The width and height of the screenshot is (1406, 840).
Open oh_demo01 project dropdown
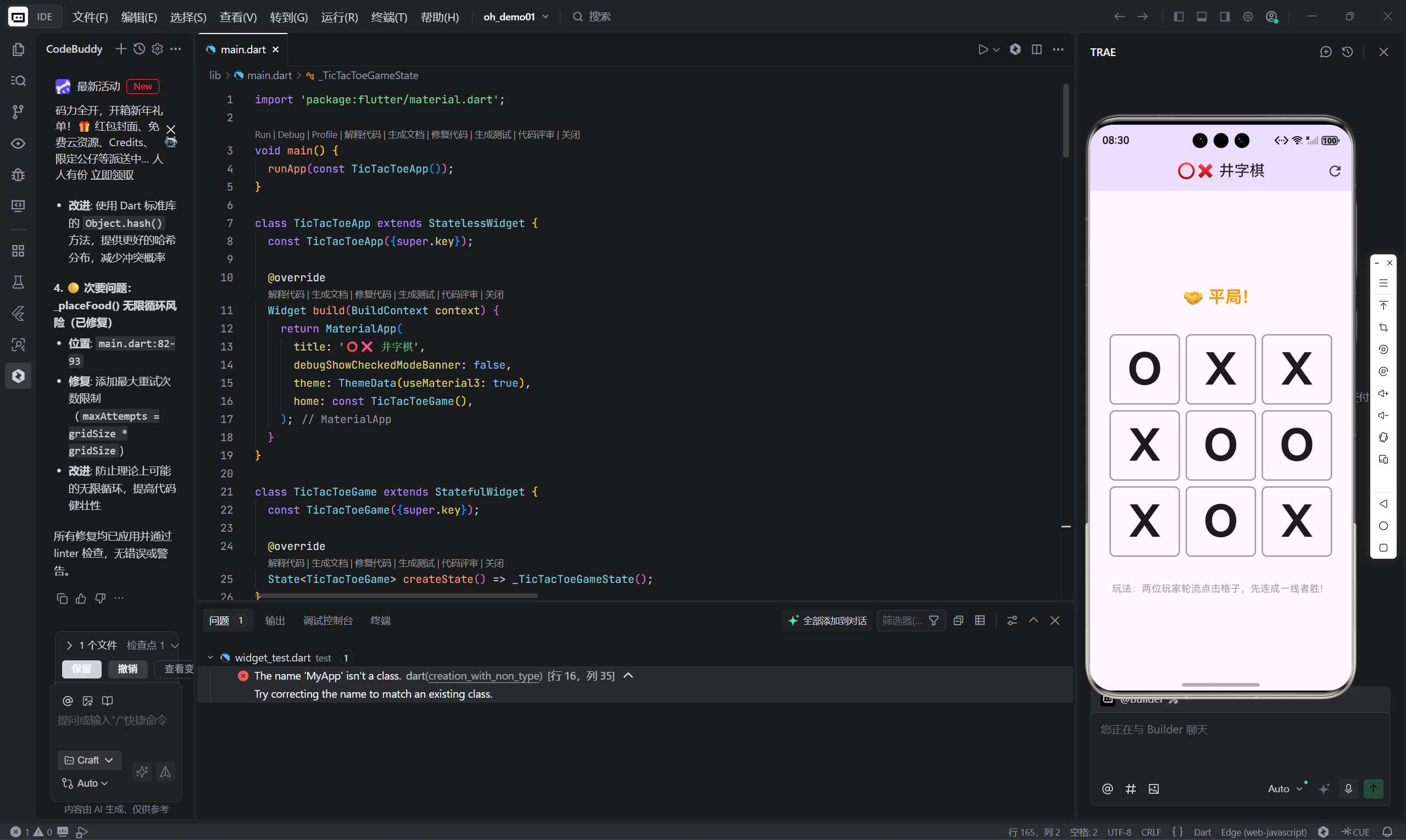(x=516, y=17)
